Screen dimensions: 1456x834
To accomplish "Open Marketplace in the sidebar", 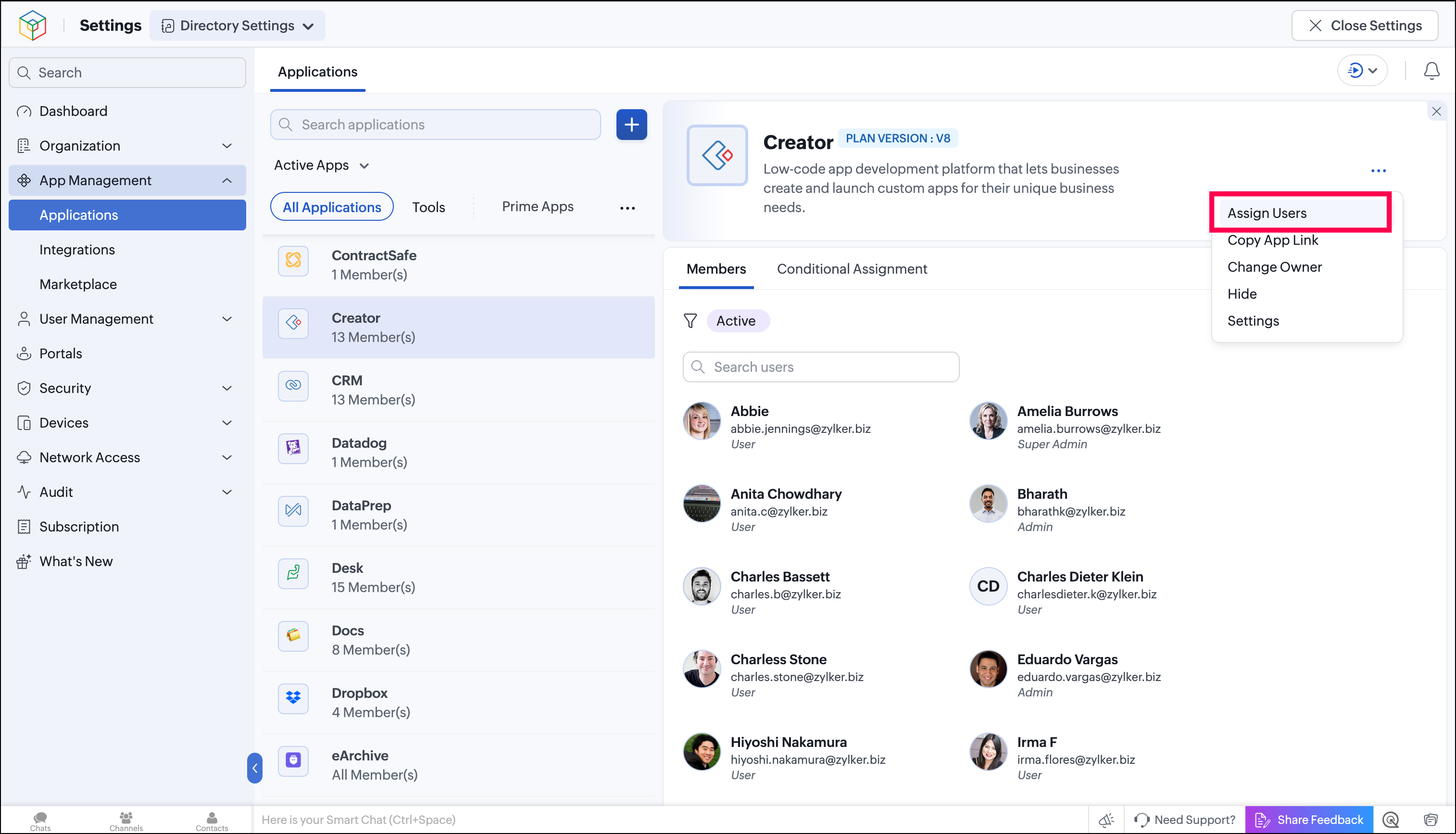I will tap(78, 284).
